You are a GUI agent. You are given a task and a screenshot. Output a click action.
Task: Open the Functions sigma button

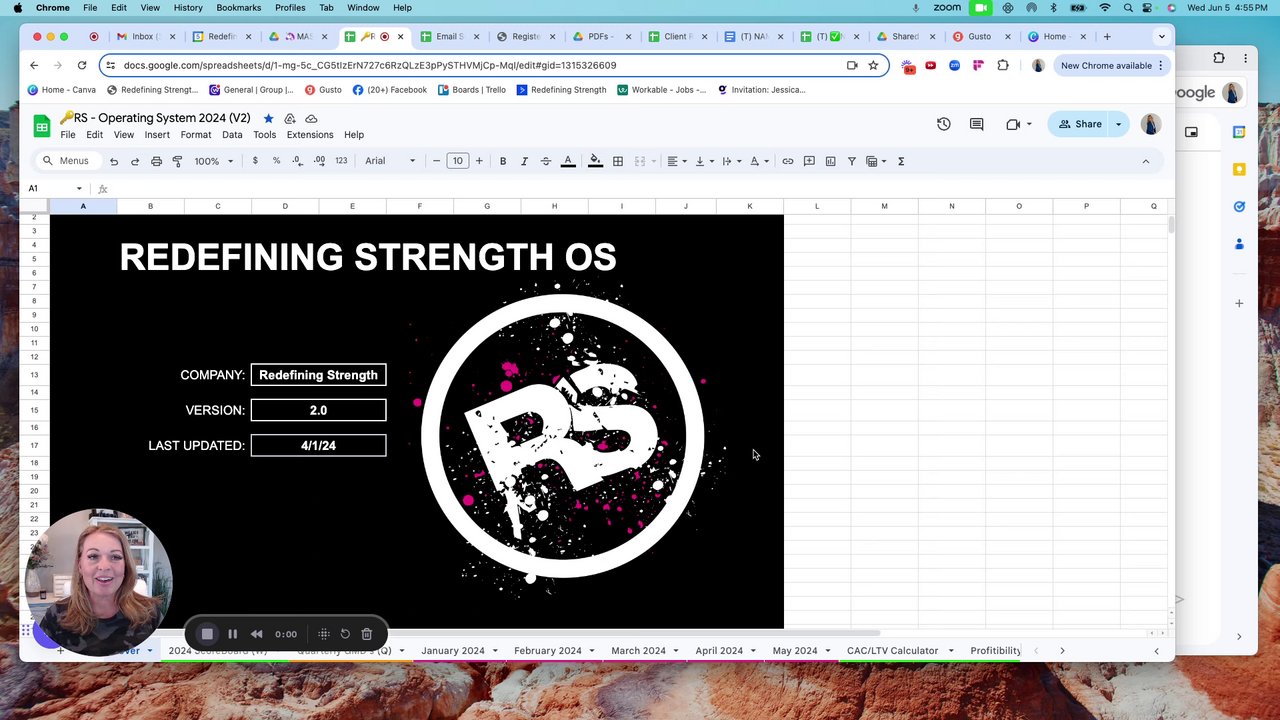pyautogui.click(x=901, y=161)
